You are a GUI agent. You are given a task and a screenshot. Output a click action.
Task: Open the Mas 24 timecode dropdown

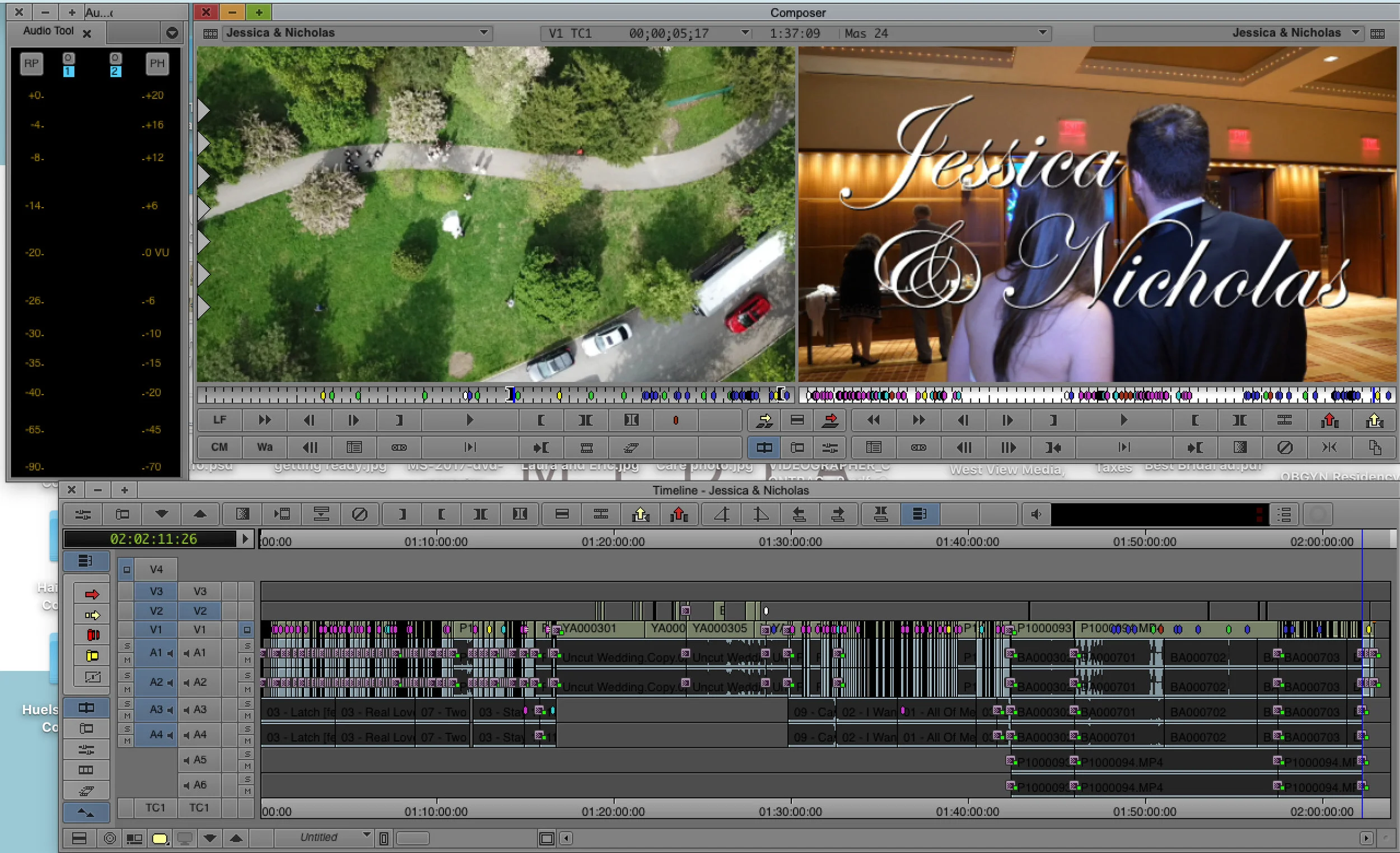1043,32
